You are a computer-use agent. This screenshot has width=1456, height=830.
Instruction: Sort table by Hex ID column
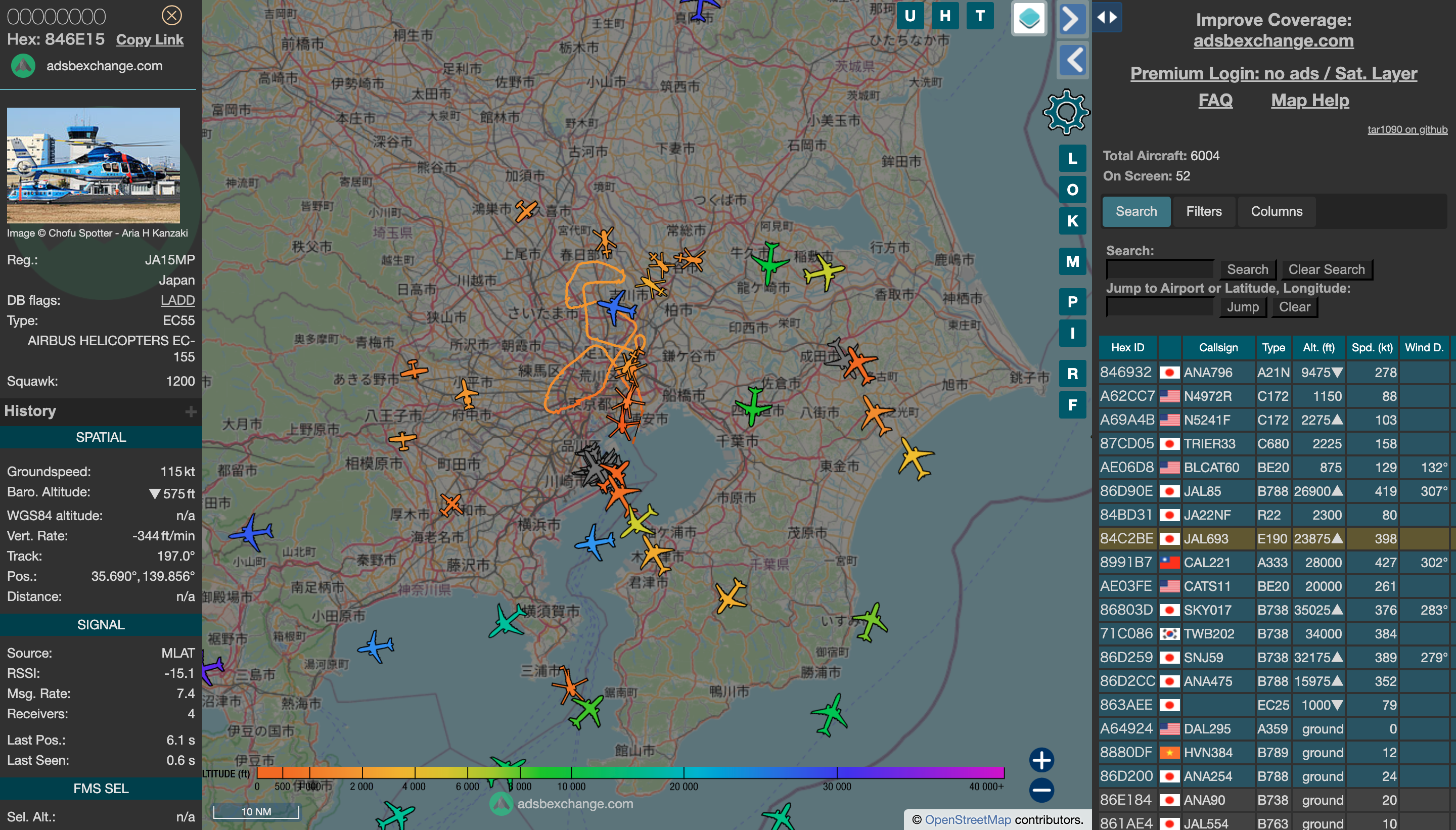tap(1127, 348)
